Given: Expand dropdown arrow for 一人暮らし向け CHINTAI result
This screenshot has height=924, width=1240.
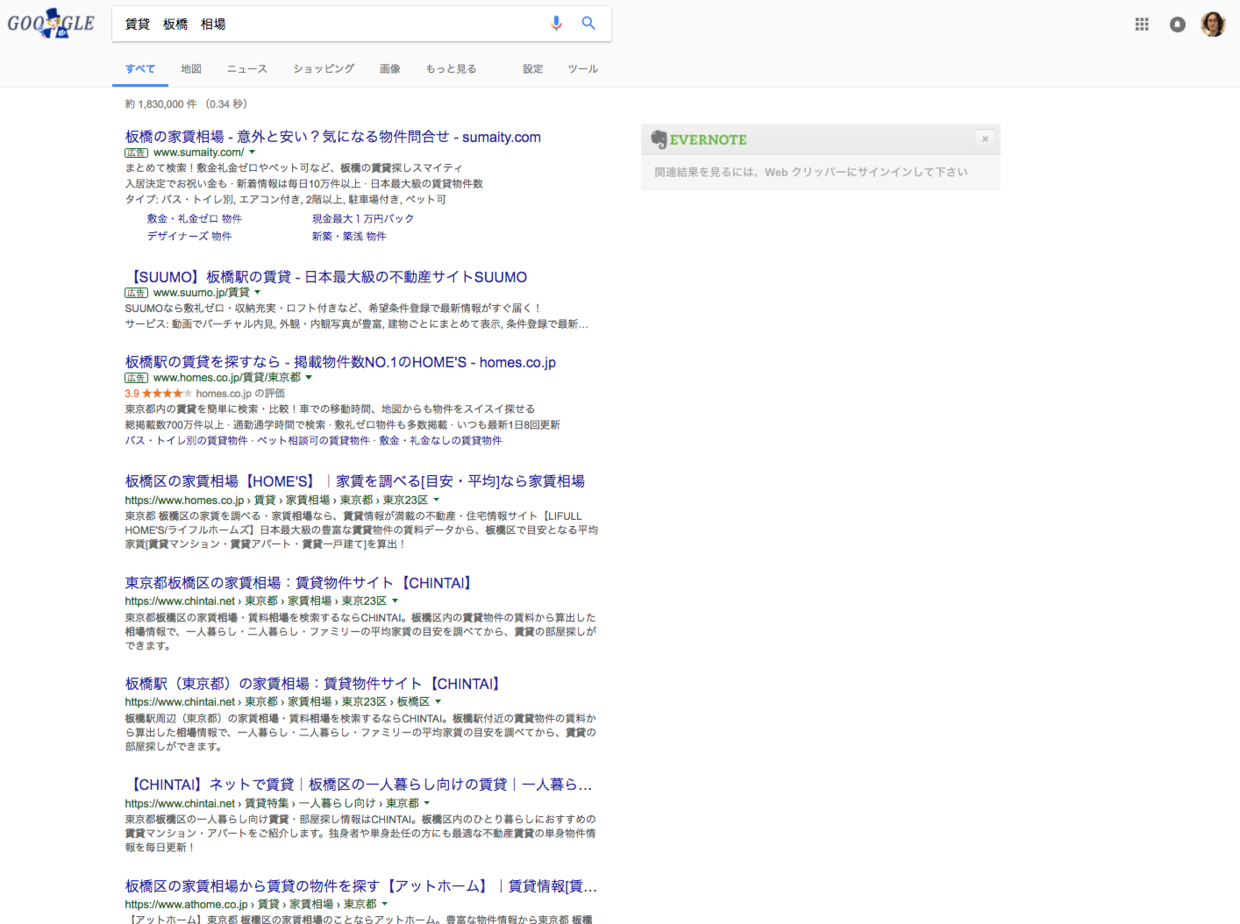Looking at the screenshot, I should point(427,803).
